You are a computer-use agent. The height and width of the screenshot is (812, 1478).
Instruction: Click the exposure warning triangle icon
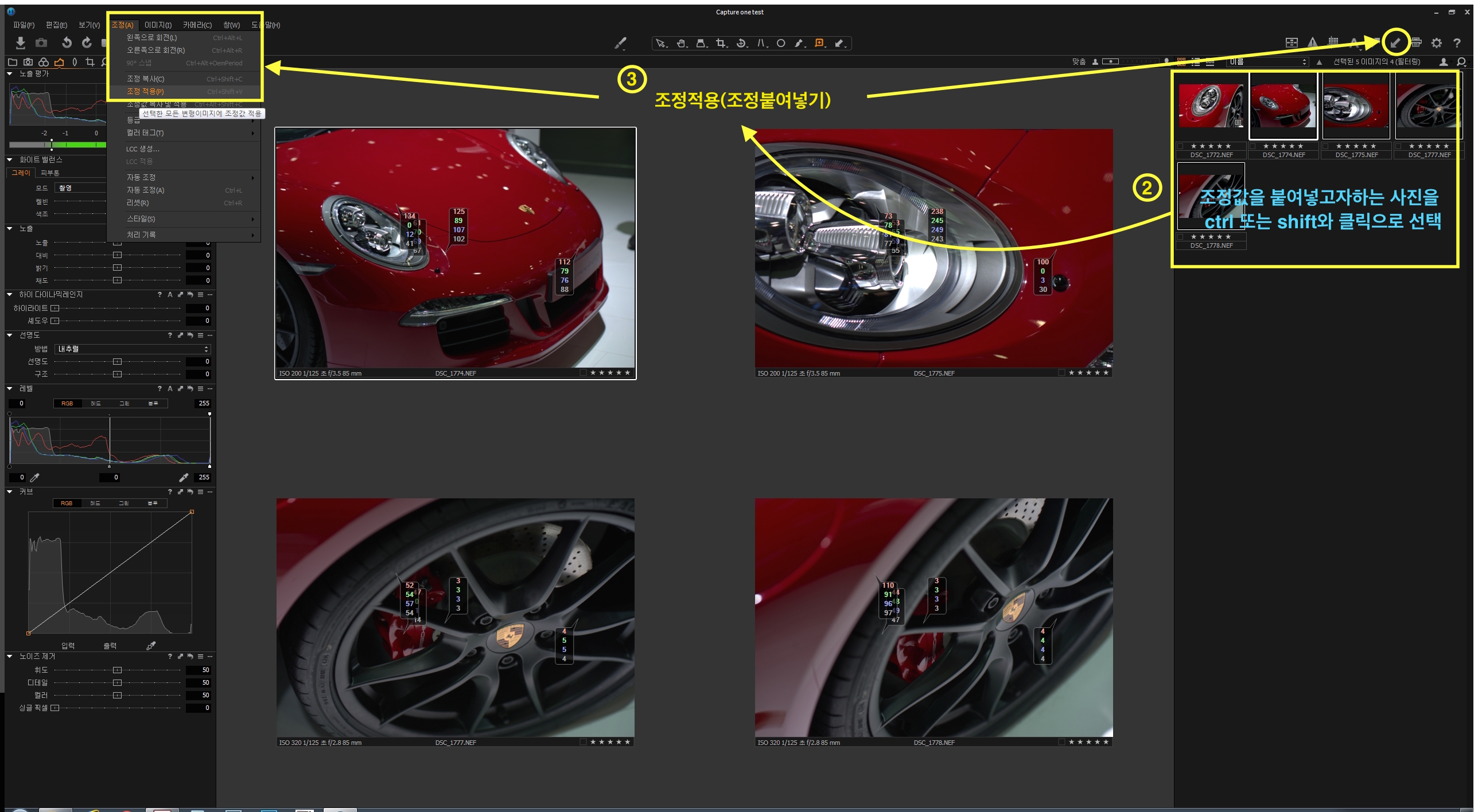click(x=1312, y=42)
